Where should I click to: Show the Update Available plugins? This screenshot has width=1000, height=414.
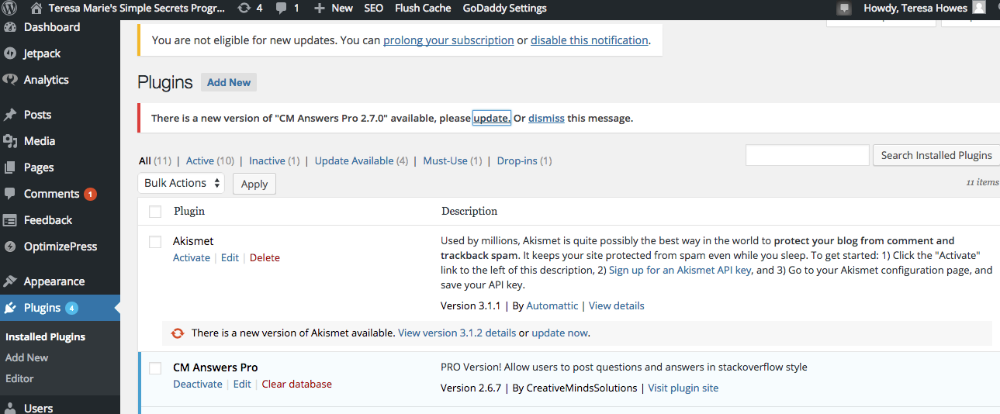coord(354,161)
